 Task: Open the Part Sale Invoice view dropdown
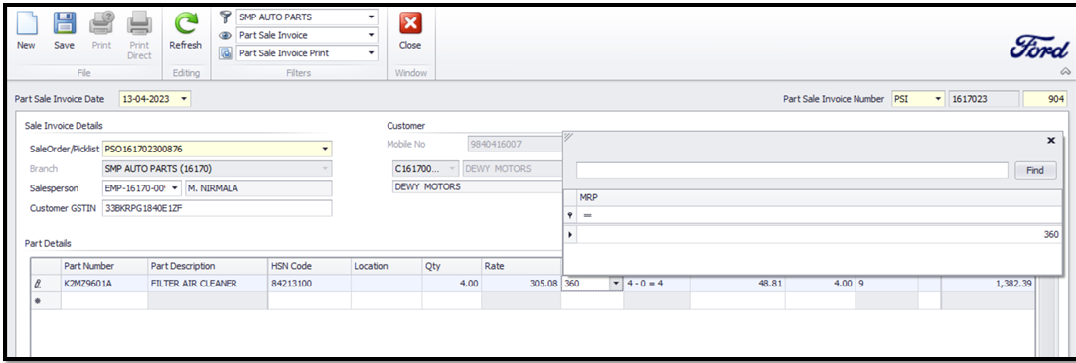click(x=371, y=35)
